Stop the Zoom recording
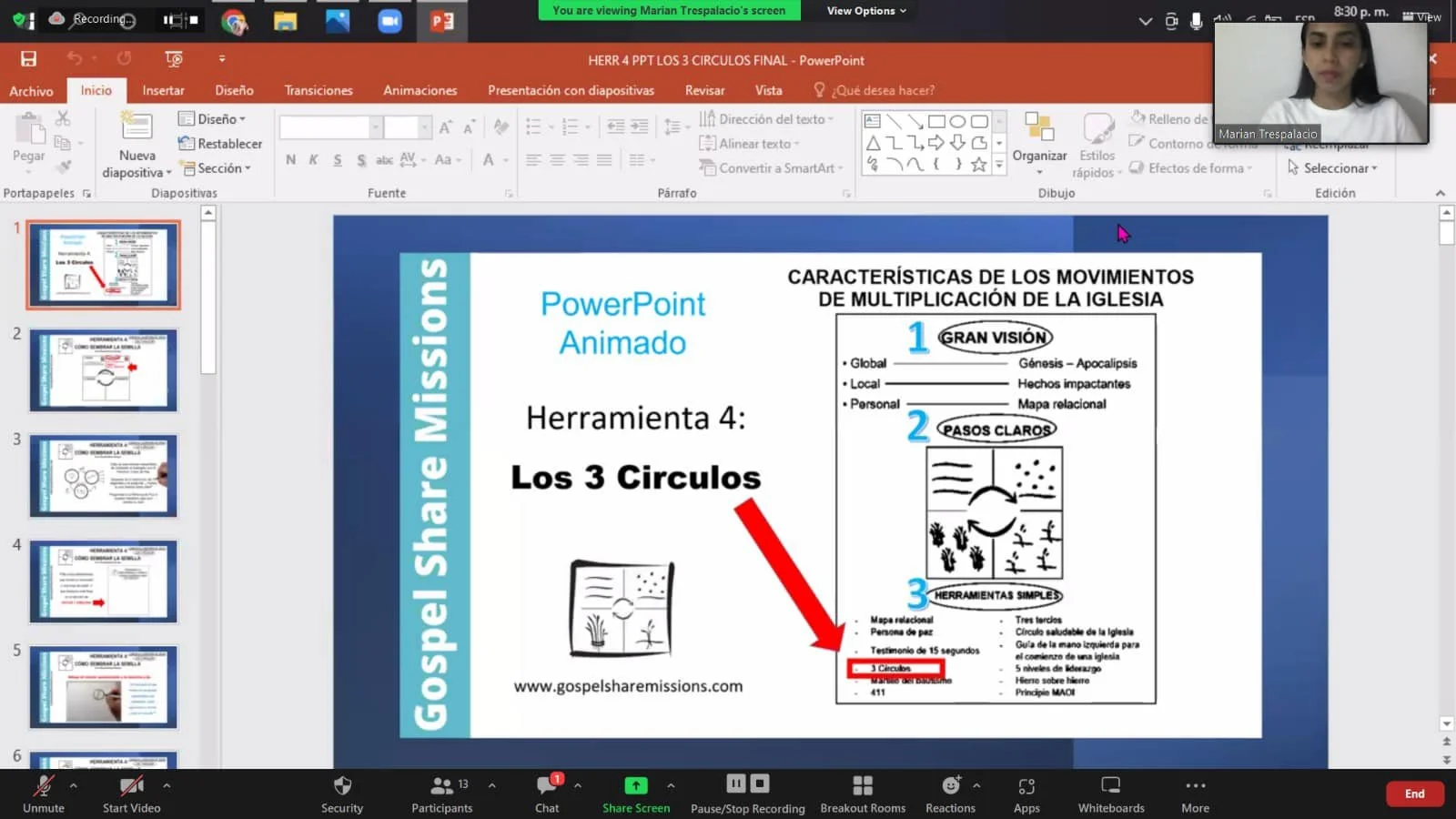The image size is (1456, 819). tap(760, 784)
